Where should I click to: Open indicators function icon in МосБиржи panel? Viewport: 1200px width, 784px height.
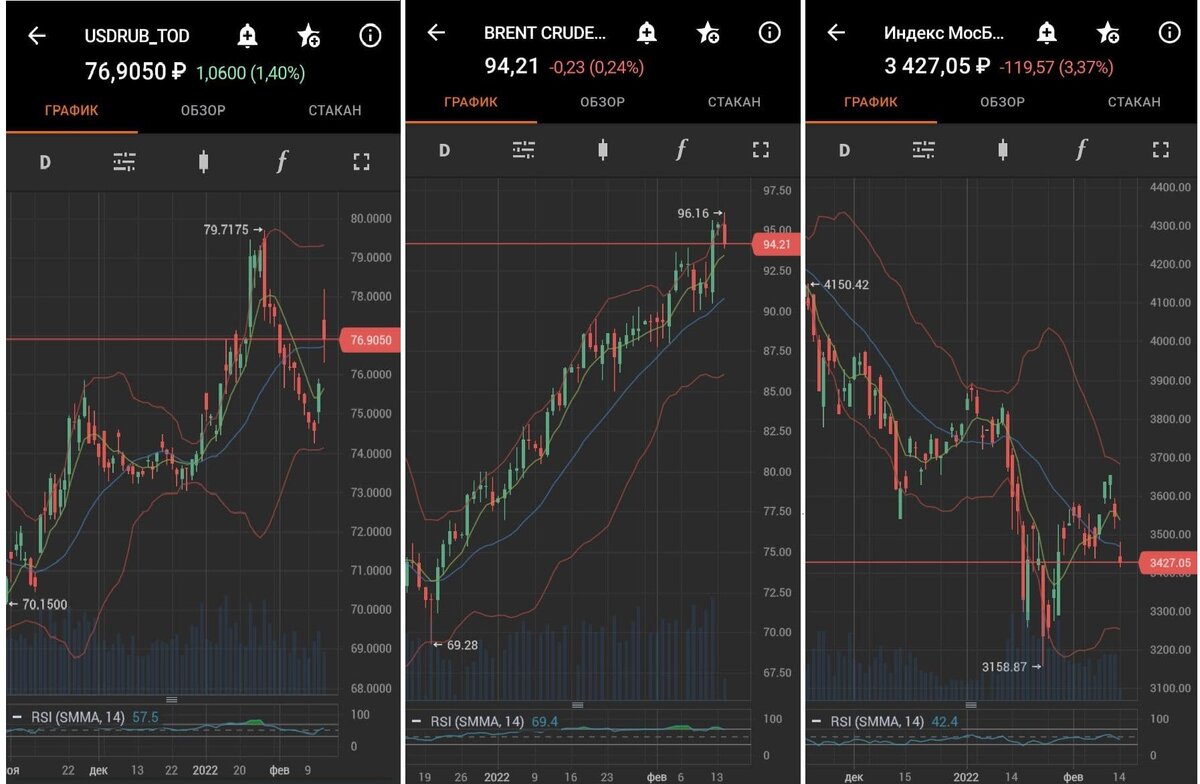click(x=1082, y=150)
